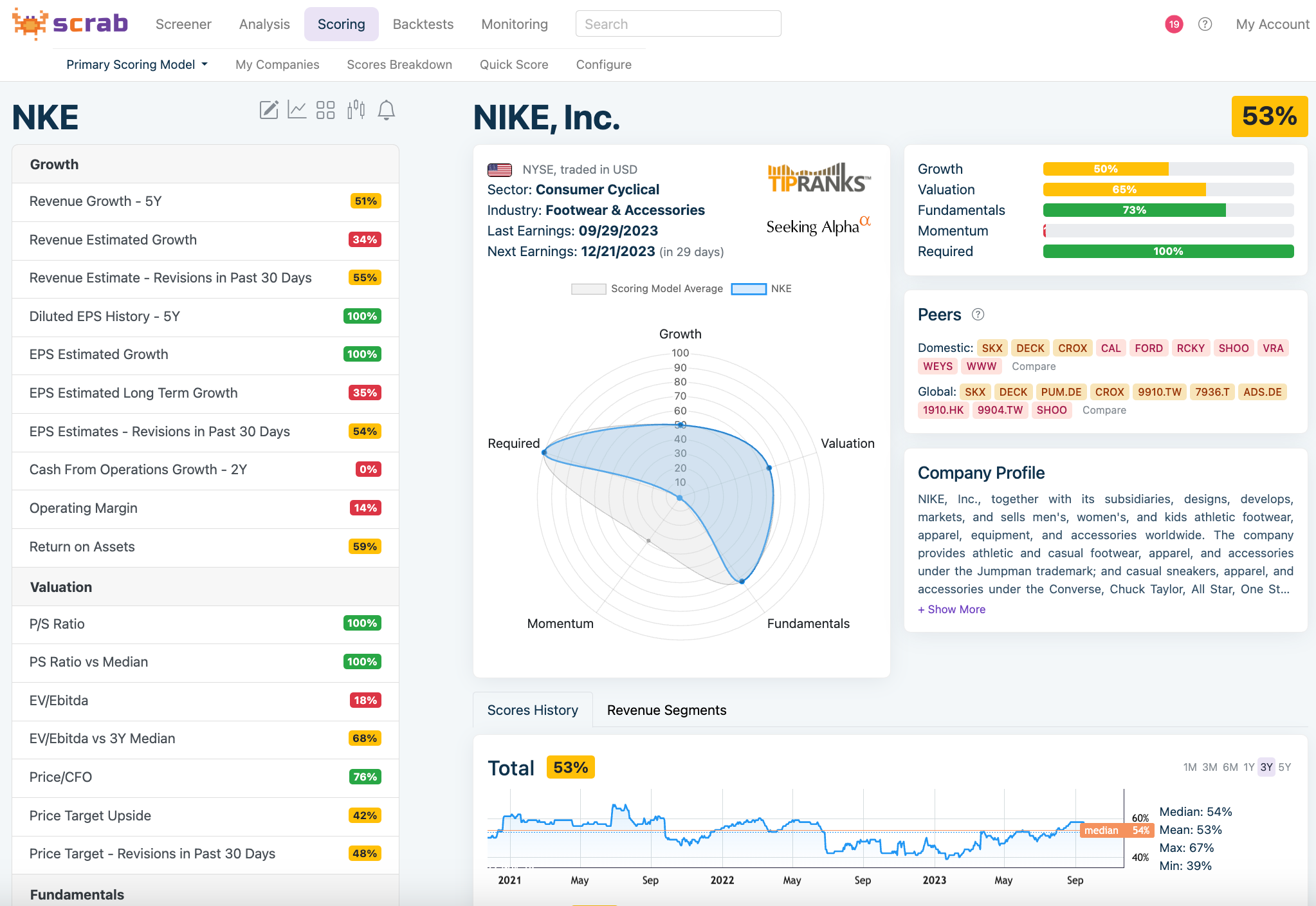Click the Cash From Operations Growth row
Viewport: 1316px width, 906px height.
pos(205,470)
